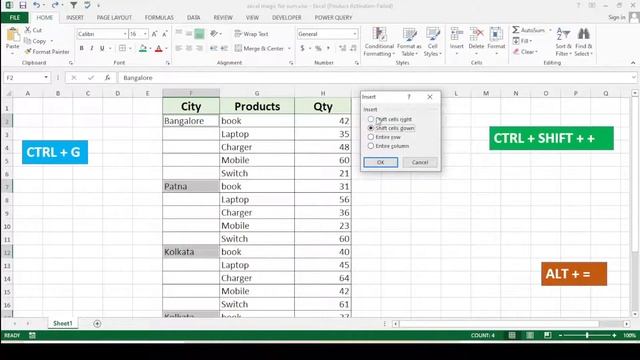Click the Save icon in Quick Access Toolbar
This screenshot has height=360, width=640.
[23, 5]
